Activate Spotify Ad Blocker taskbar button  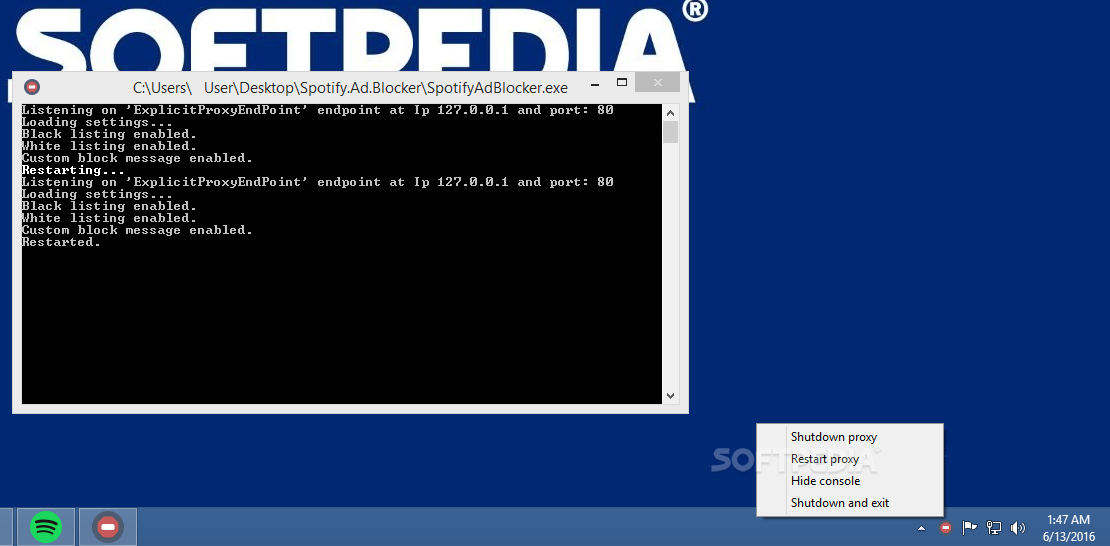pos(108,527)
